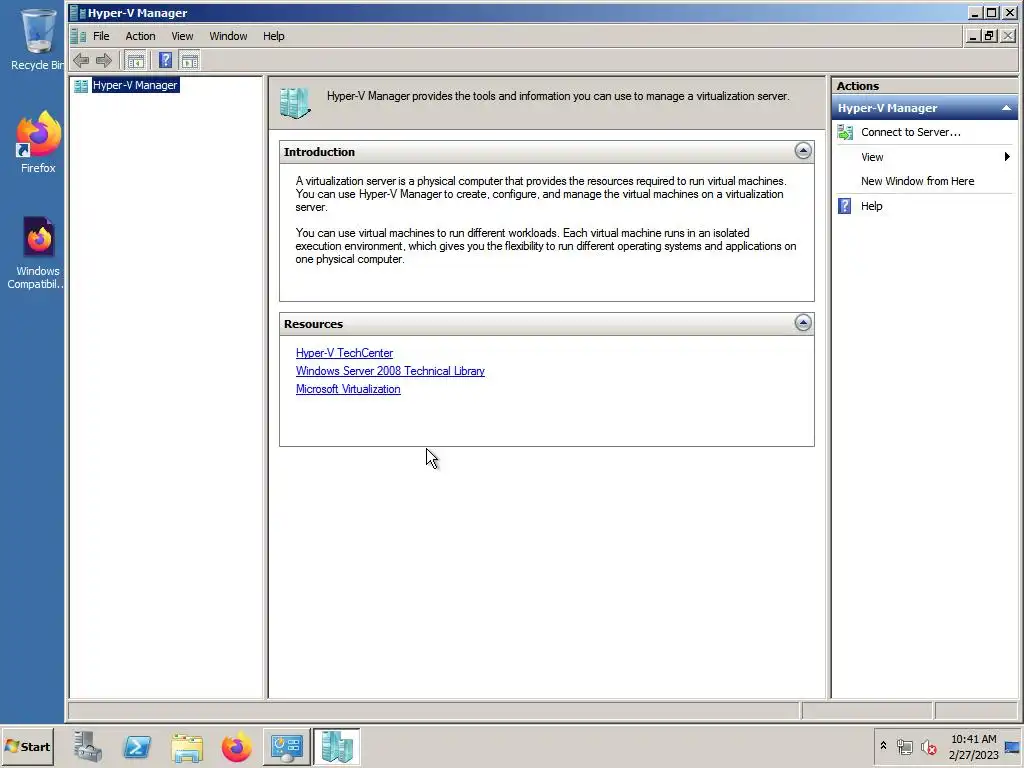Screen dimensions: 1024x768
Task: Select the Windows Compatibility desktop file icon
Action: (37, 253)
